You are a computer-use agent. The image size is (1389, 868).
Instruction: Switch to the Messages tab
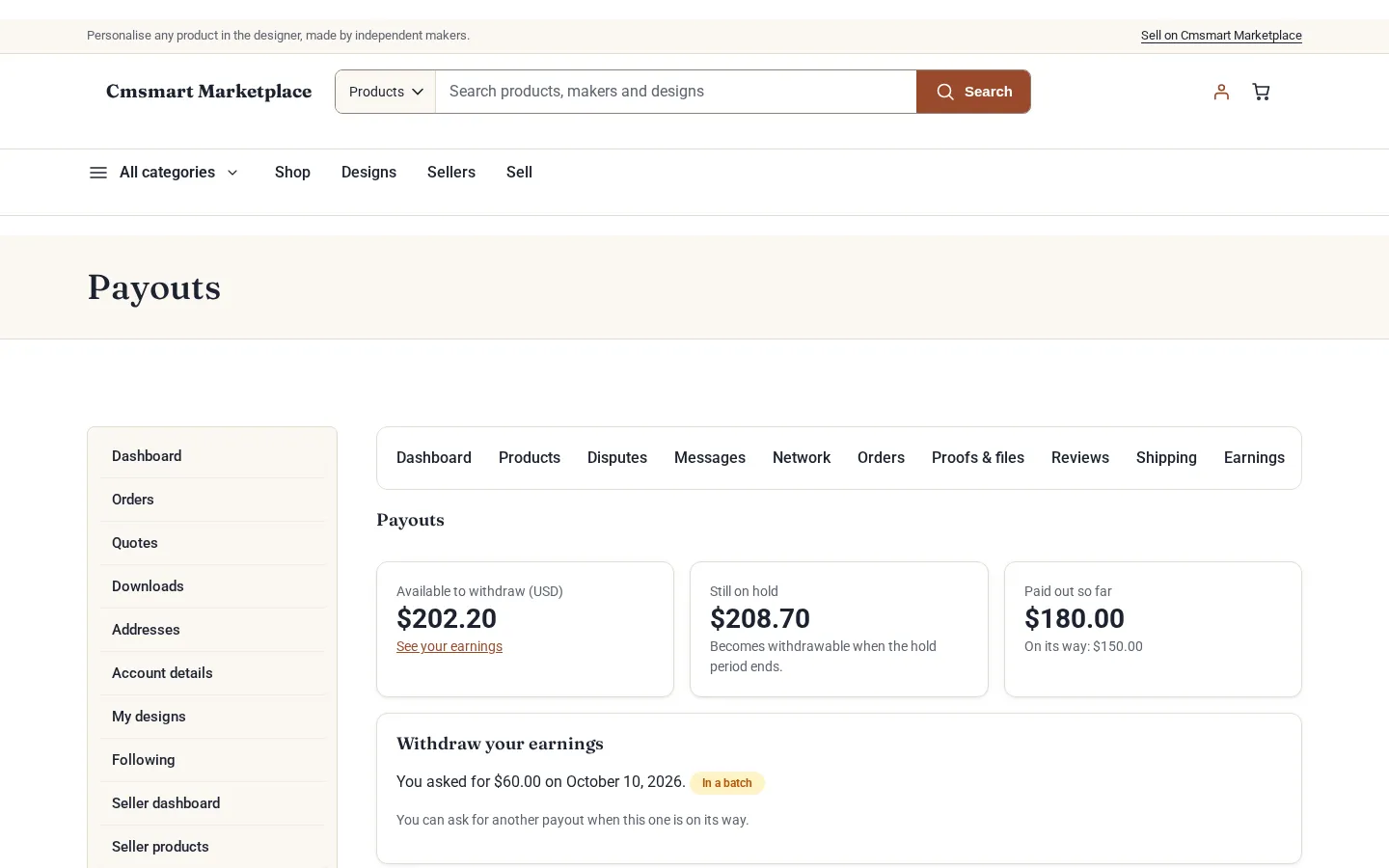pos(710,458)
